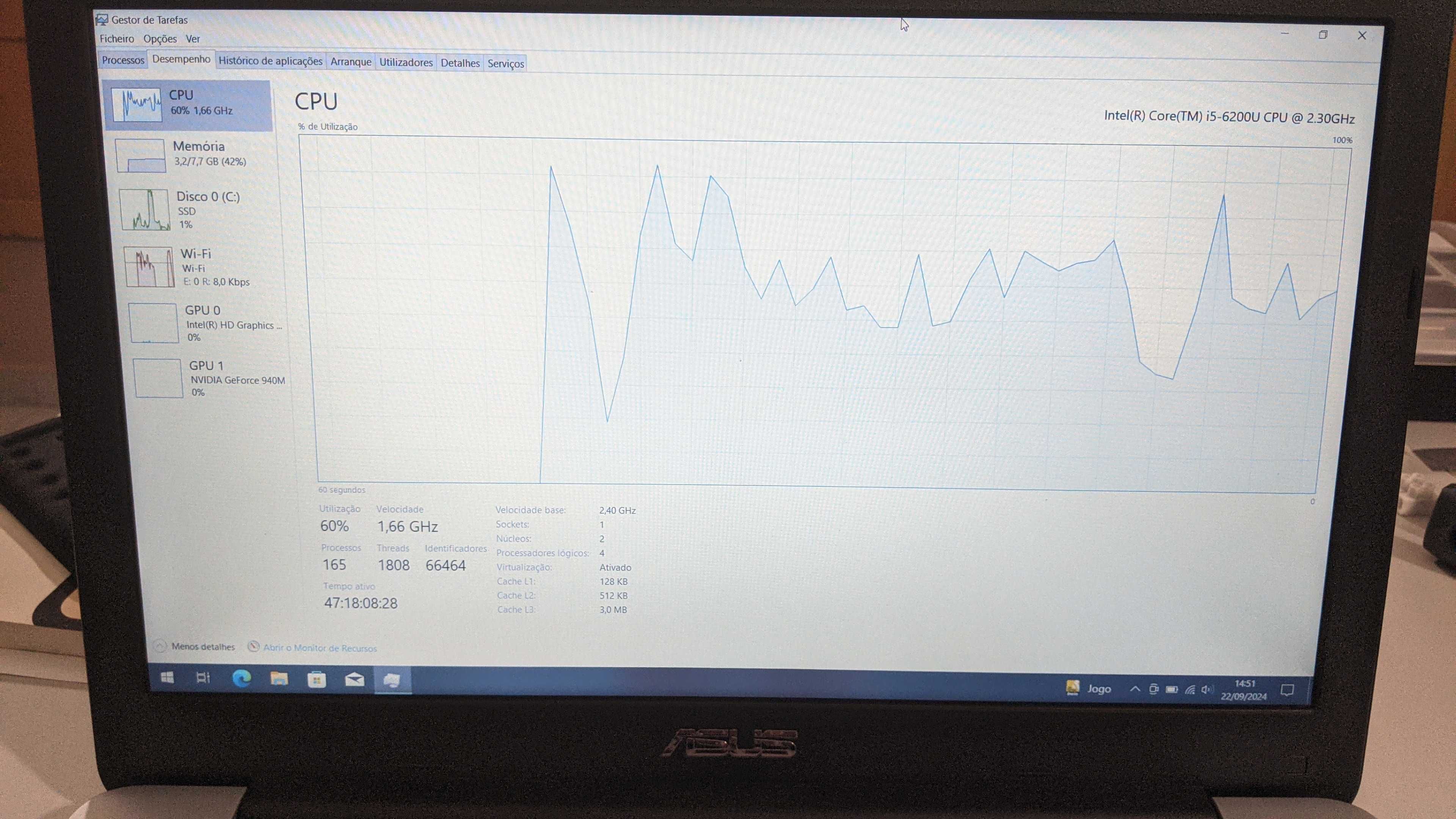Open the Ver menu

(x=193, y=39)
